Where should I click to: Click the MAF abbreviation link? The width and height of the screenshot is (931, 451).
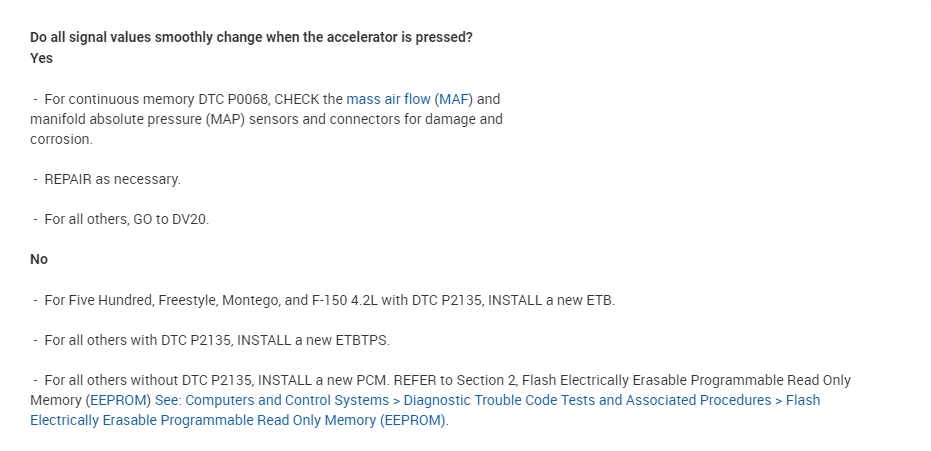coord(454,99)
